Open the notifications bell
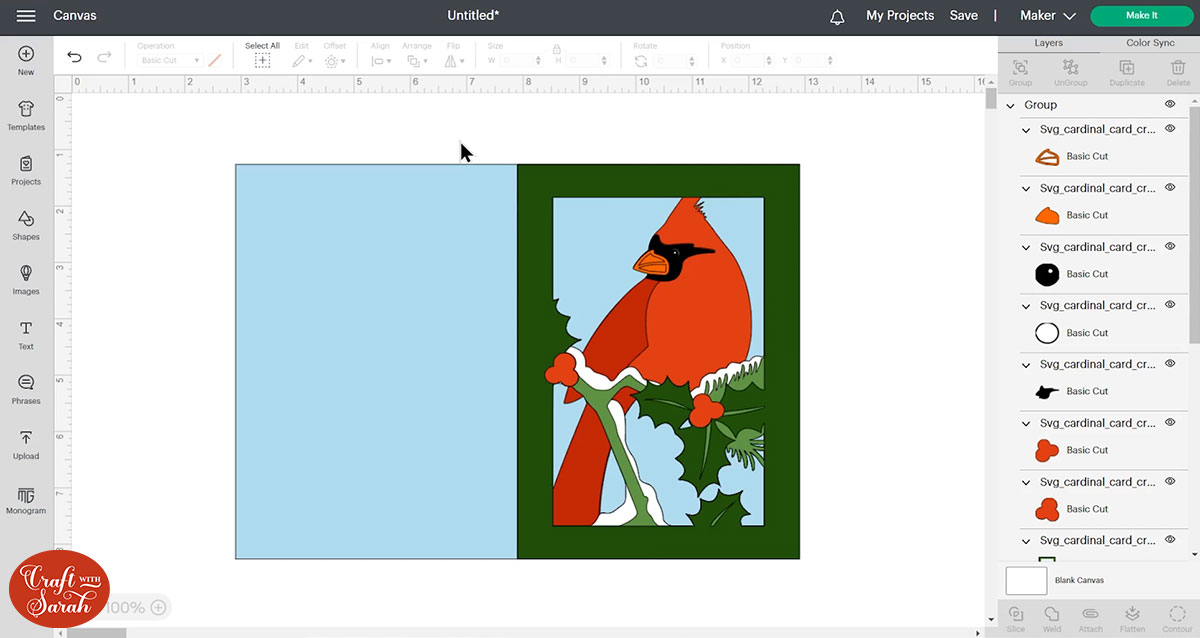Viewport: 1200px width, 638px height. tap(837, 16)
